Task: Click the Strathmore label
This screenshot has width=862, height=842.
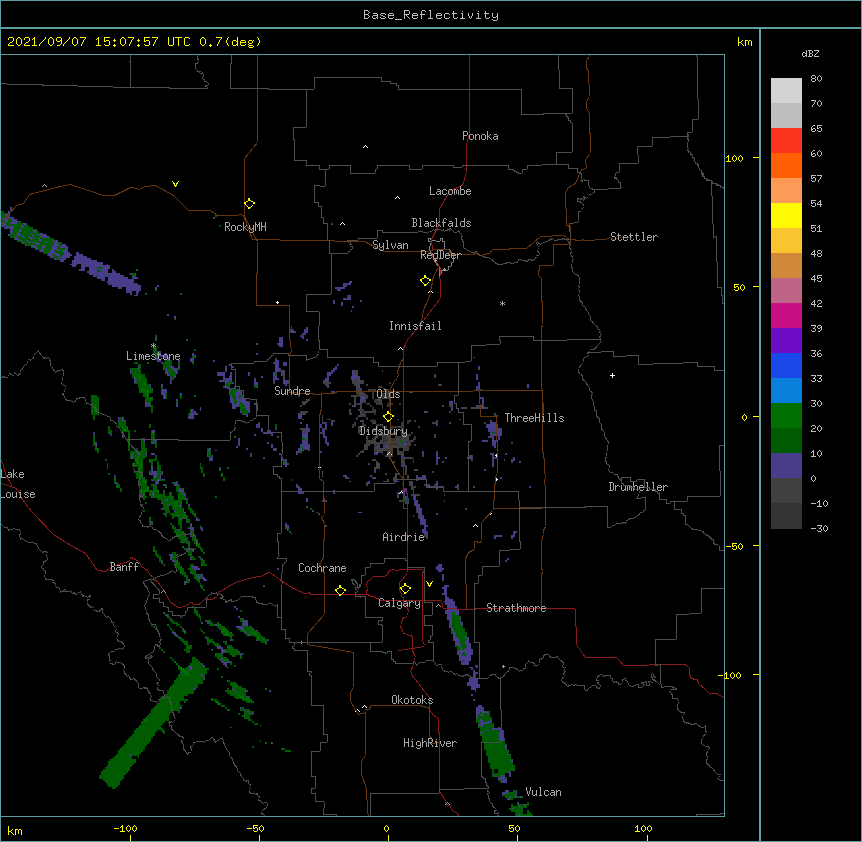Action: (516, 608)
